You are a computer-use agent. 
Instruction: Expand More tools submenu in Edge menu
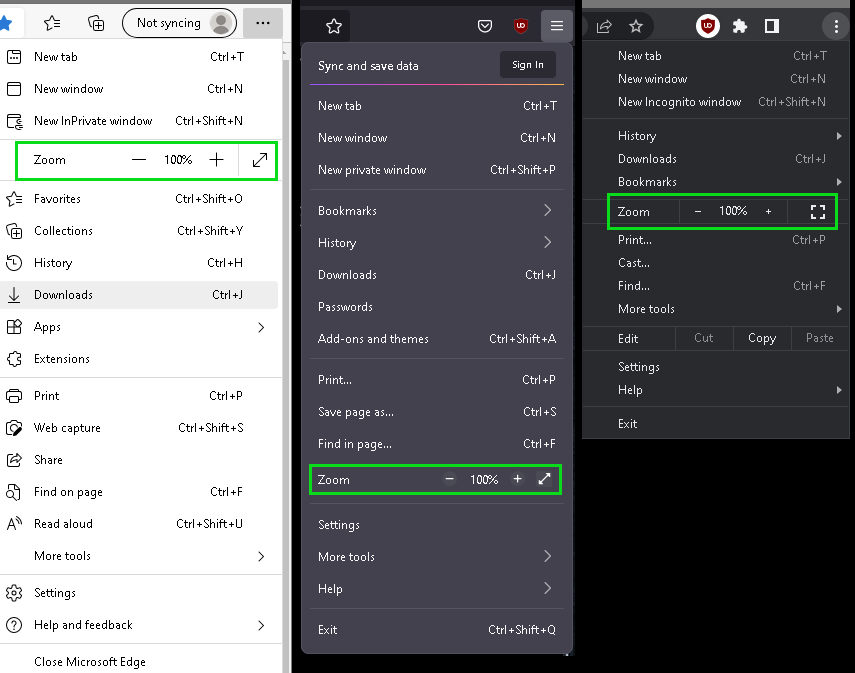click(139, 556)
